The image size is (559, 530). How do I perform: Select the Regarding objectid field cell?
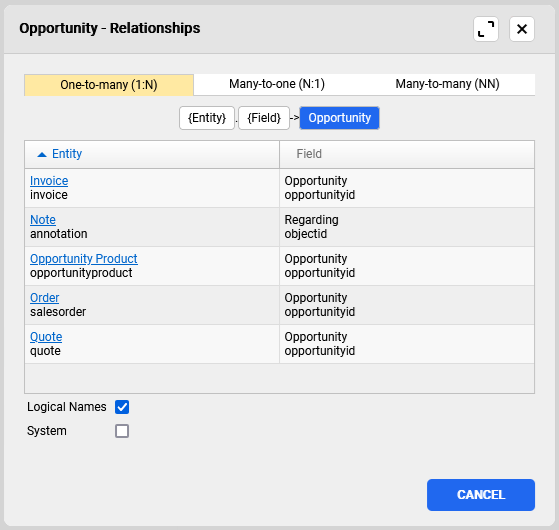[x=407, y=227]
